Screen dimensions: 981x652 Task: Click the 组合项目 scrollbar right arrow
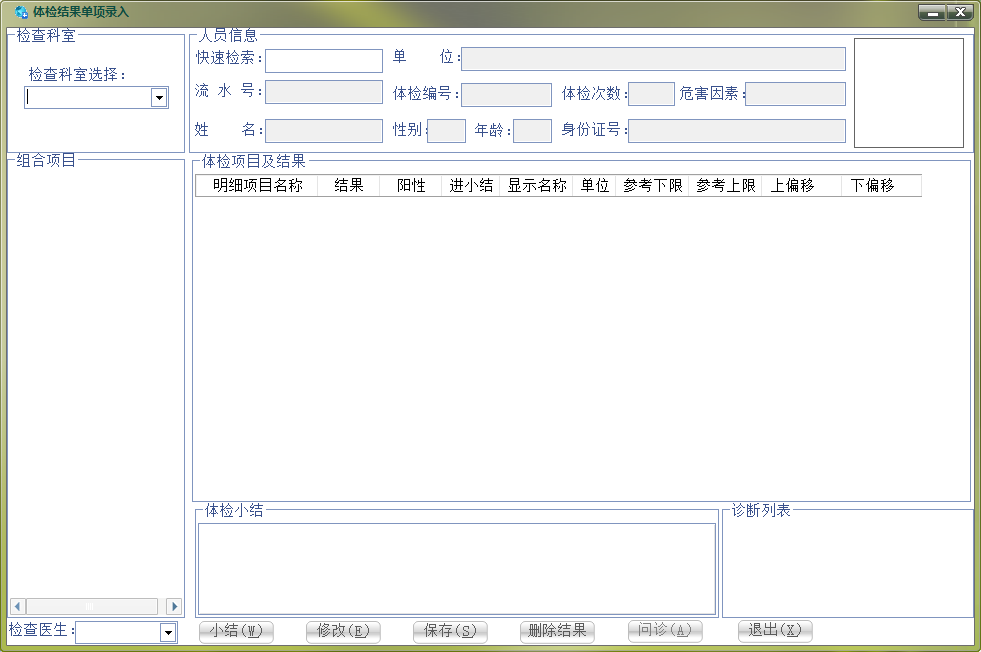click(x=175, y=606)
